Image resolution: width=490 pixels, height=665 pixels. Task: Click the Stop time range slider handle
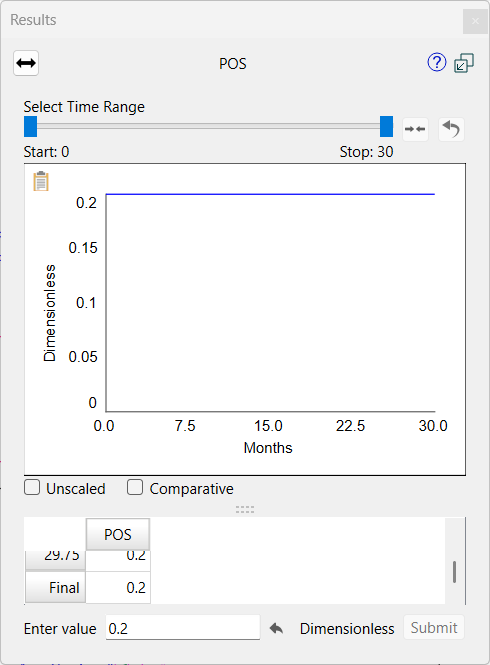[386, 127]
